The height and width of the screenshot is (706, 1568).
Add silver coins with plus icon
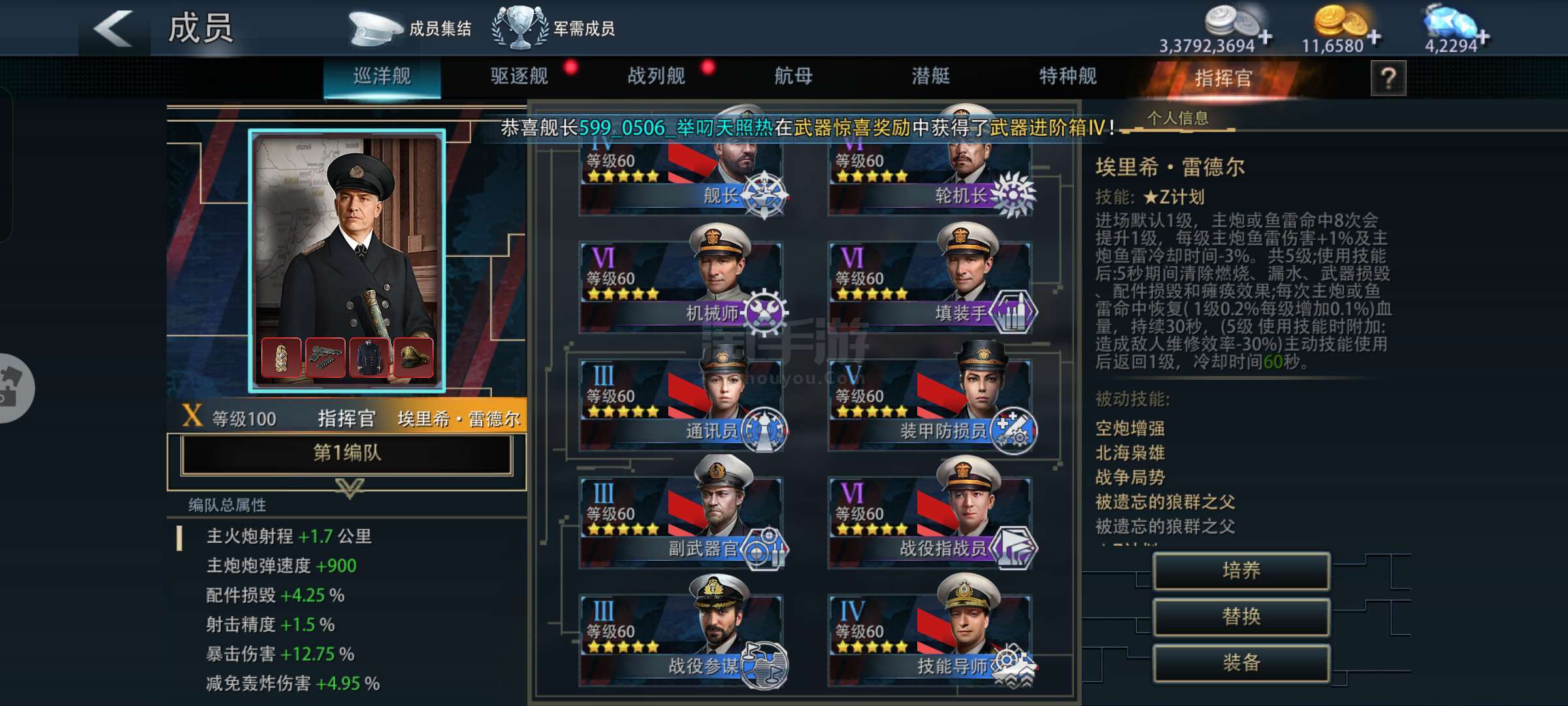(1266, 37)
